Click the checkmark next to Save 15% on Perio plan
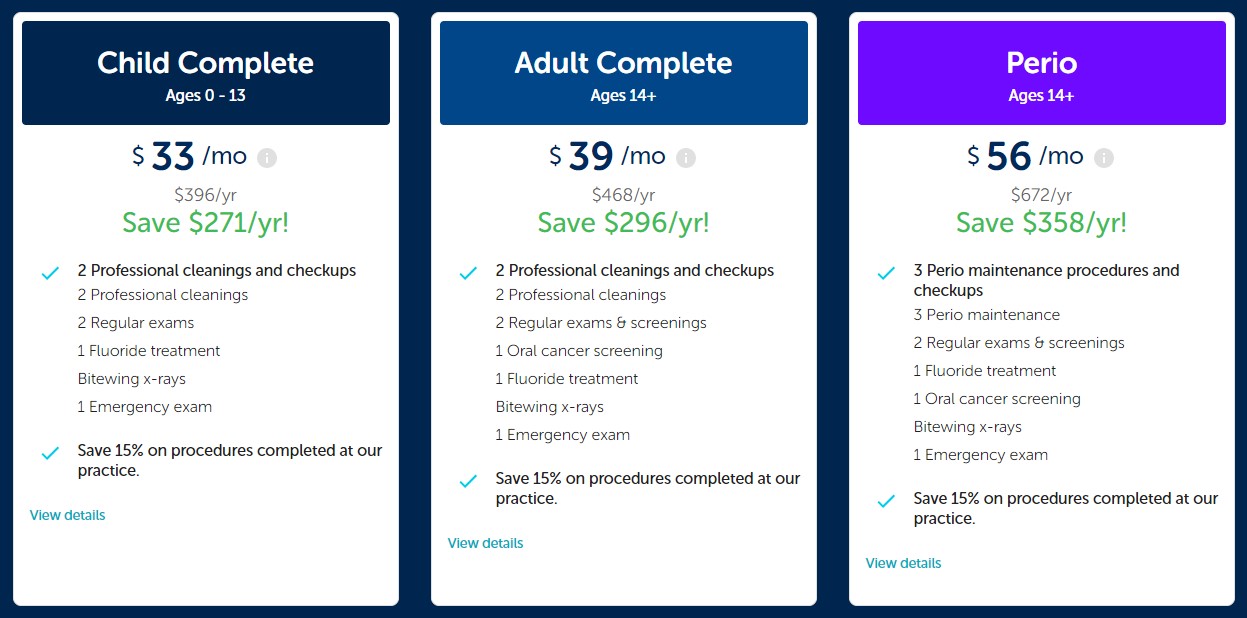This screenshot has height=618, width=1247. click(885, 499)
